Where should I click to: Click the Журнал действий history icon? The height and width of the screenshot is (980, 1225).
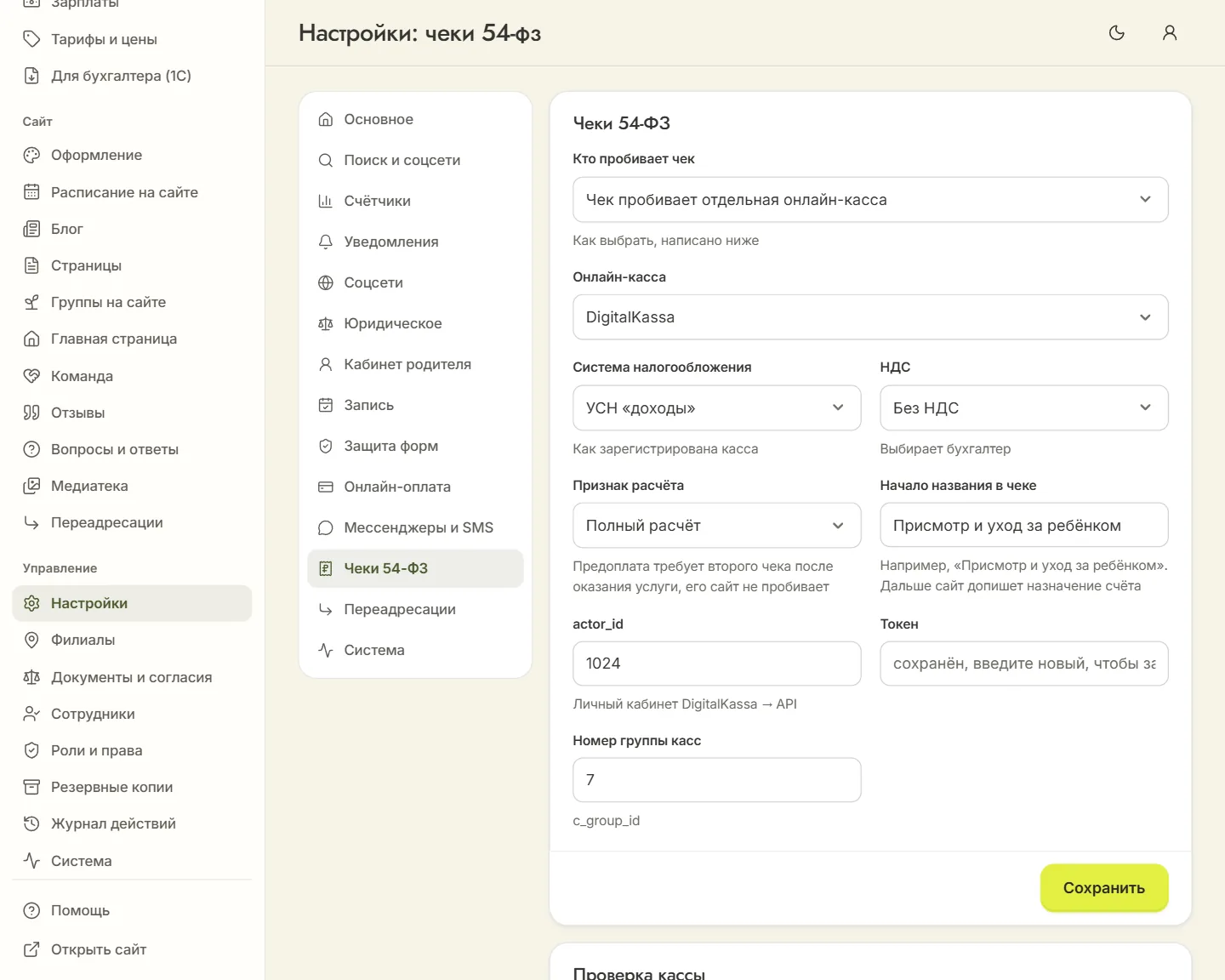coord(31,823)
